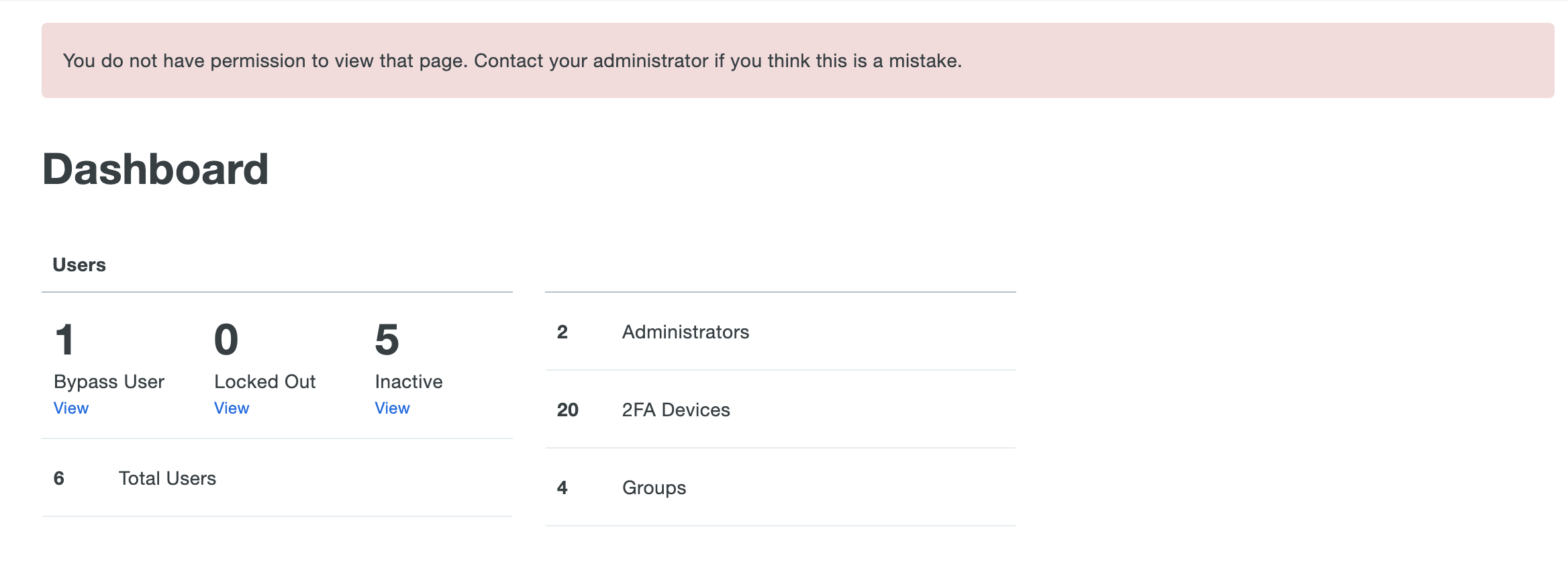Image resolution: width=1568 pixels, height=564 pixels.
Task: Click the Total Users count of 6
Action: pos(59,478)
